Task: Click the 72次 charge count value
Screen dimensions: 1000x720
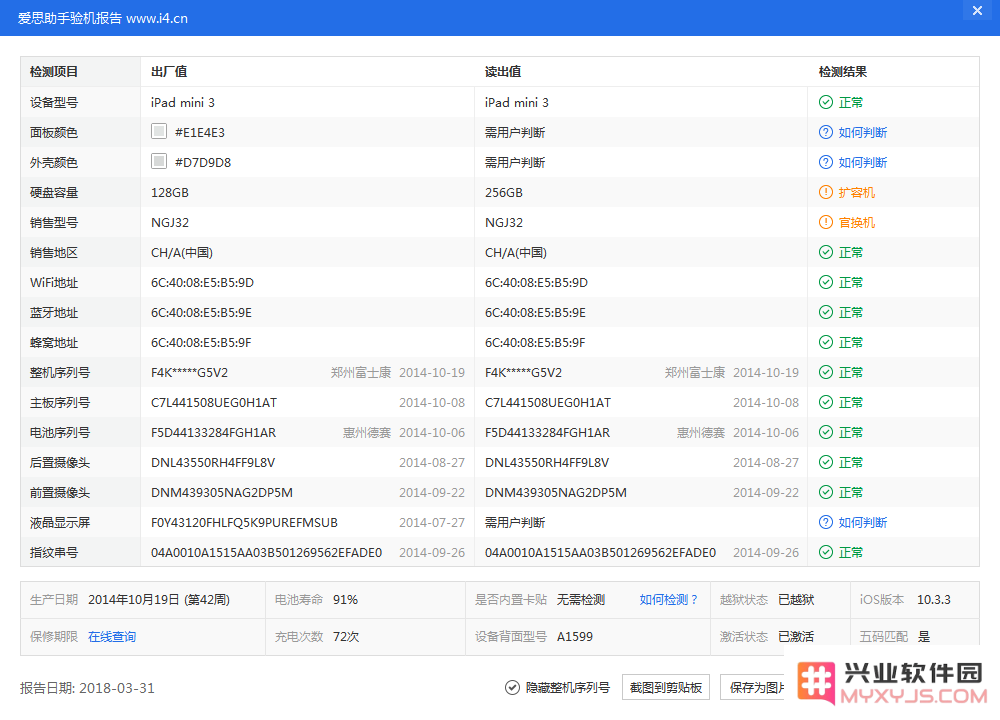Action: point(346,636)
